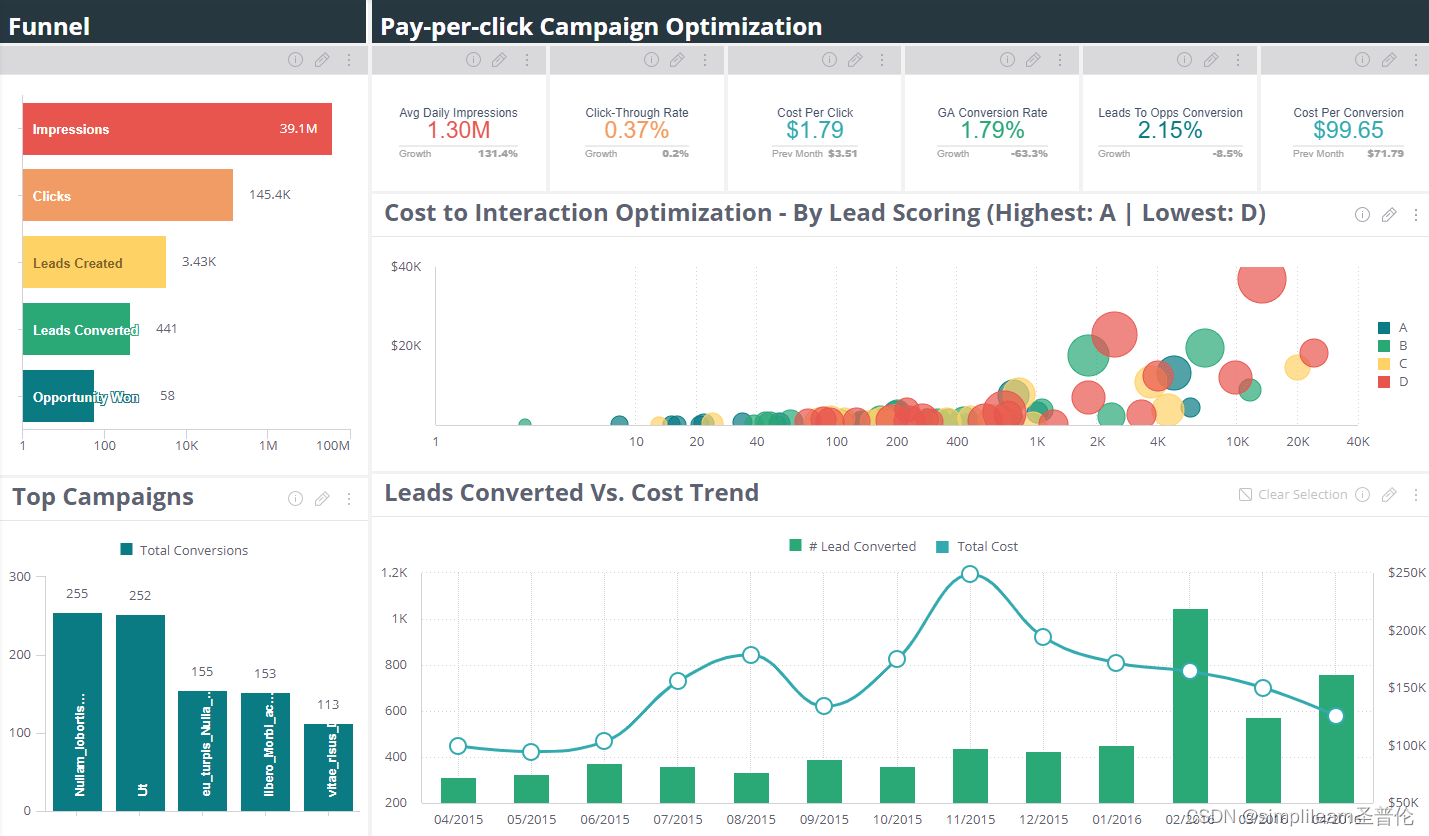Click info icon on Cost to Interaction chart
The height and width of the screenshot is (836, 1429).
pos(1362,215)
